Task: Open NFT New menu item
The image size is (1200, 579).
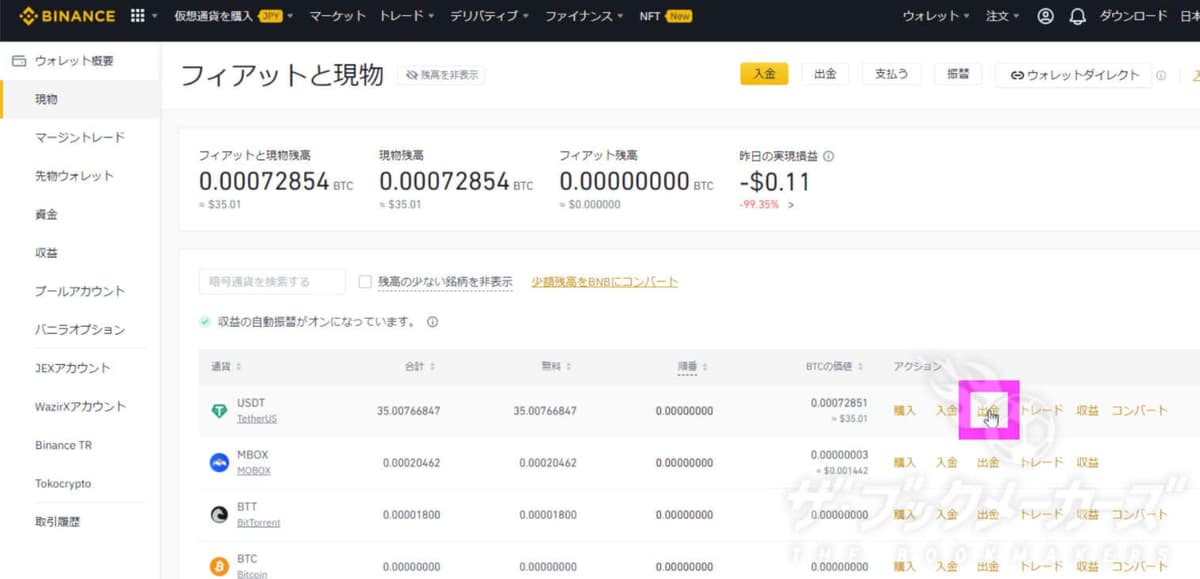Action: tap(666, 16)
